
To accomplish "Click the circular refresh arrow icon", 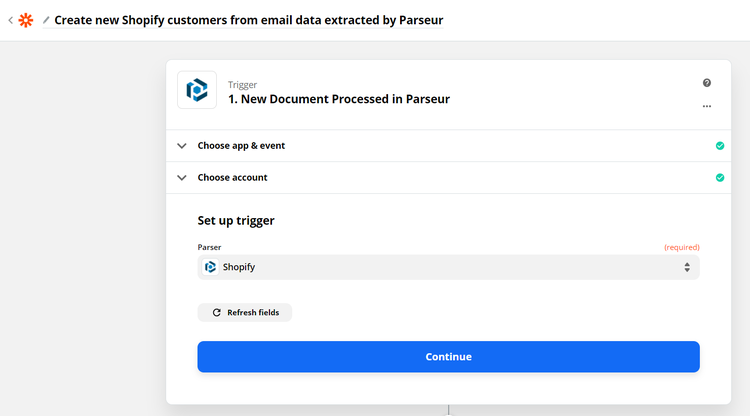I will pos(216,313).
